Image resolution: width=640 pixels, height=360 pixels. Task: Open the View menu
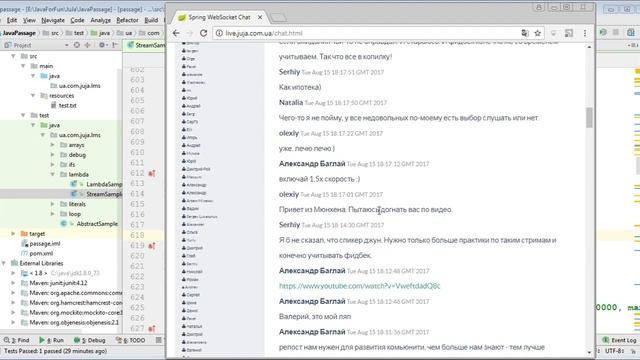(29, 20)
